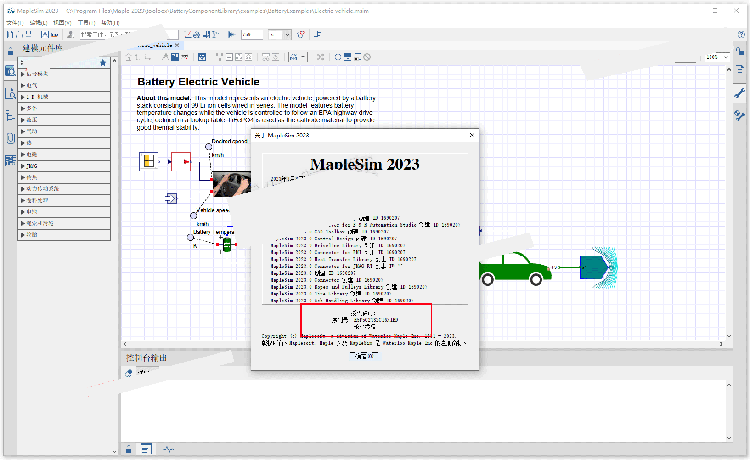The height and width of the screenshot is (460, 750).
Task: Click the steering wheel driver image block
Action: point(230,185)
